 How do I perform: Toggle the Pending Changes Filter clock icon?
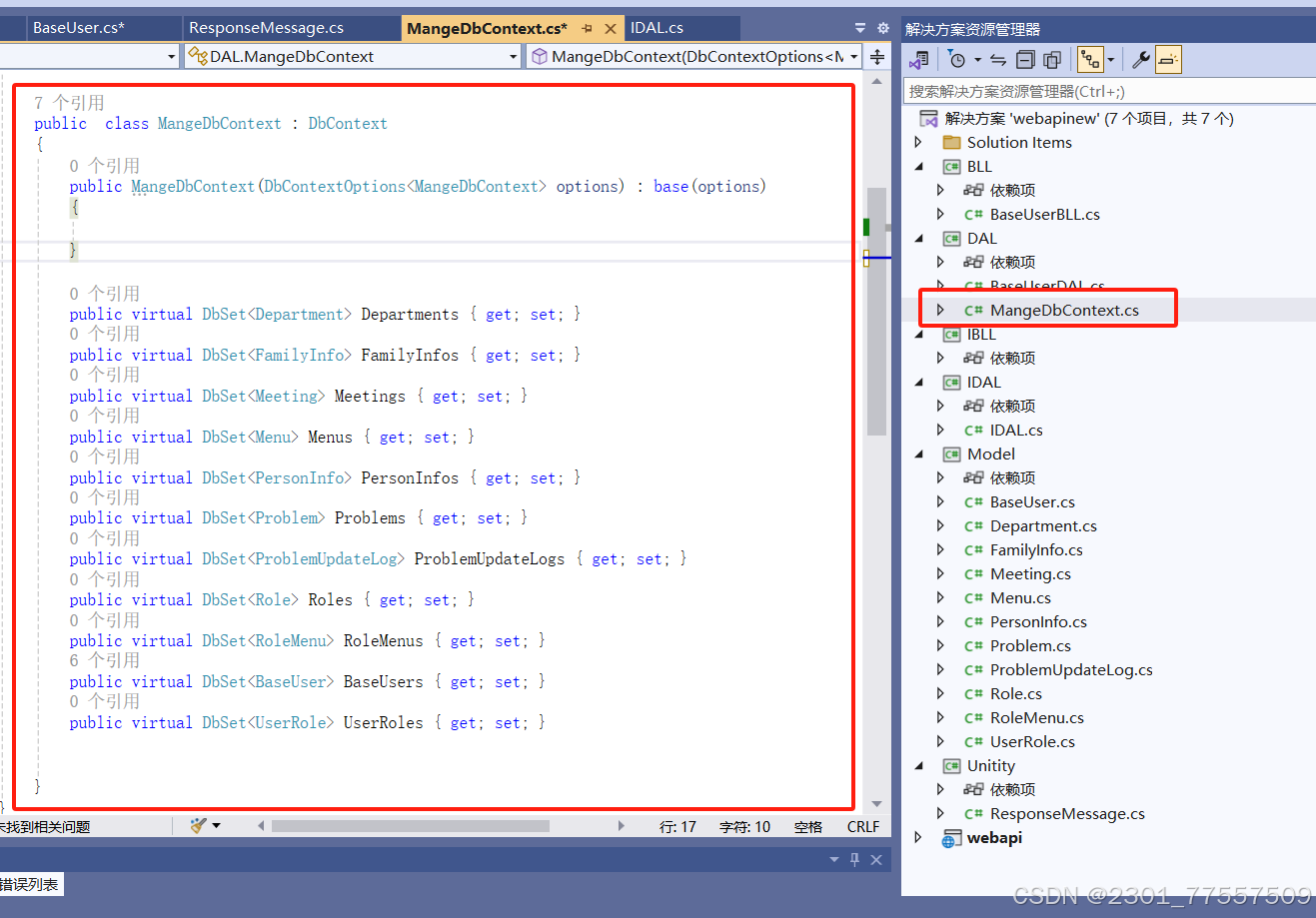pyautogui.click(x=957, y=60)
